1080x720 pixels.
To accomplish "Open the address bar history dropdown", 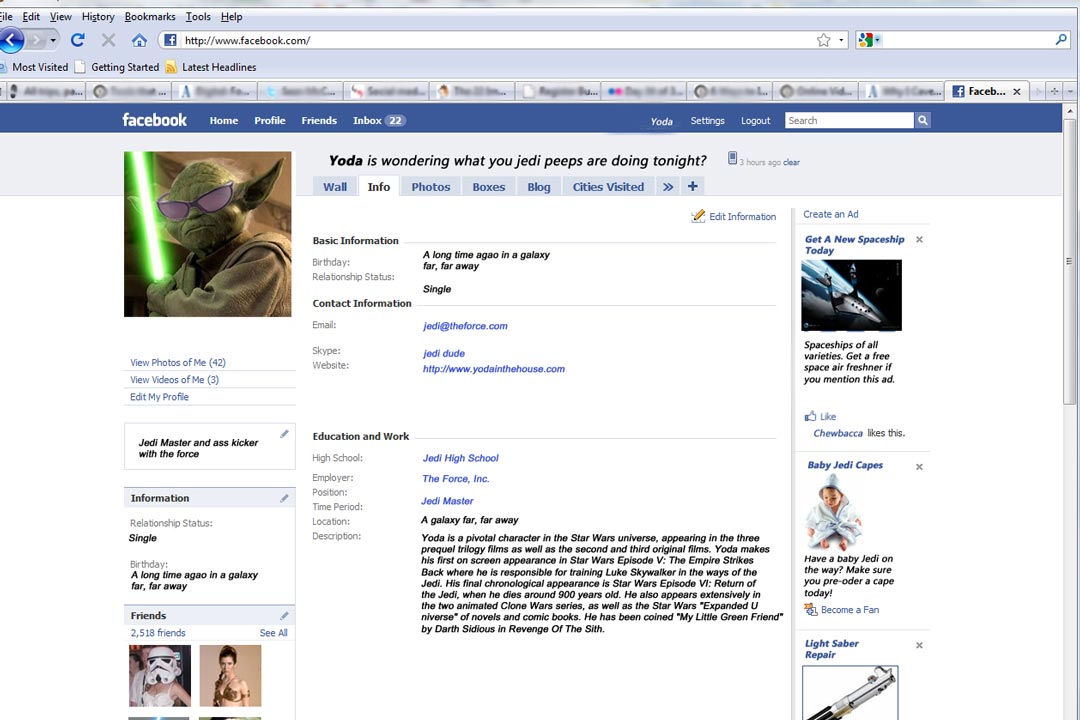I will coord(841,40).
